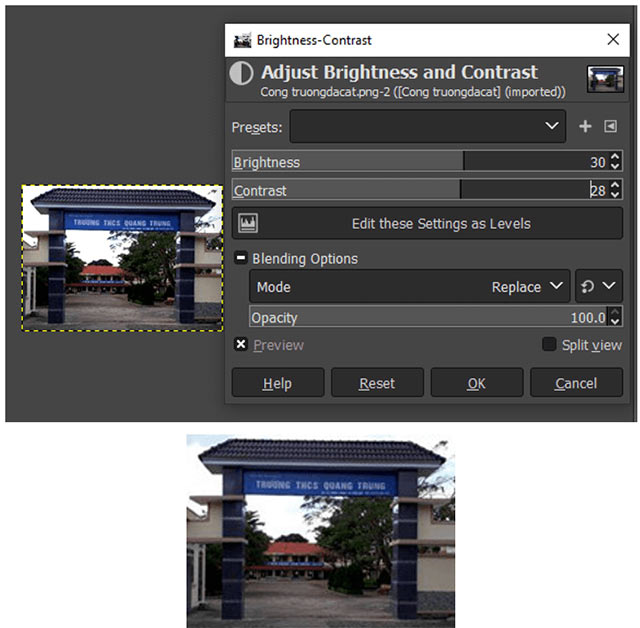Image resolution: width=640 pixels, height=628 pixels.
Task: Close the Brightness-Contrast dialog
Action: pos(612,40)
